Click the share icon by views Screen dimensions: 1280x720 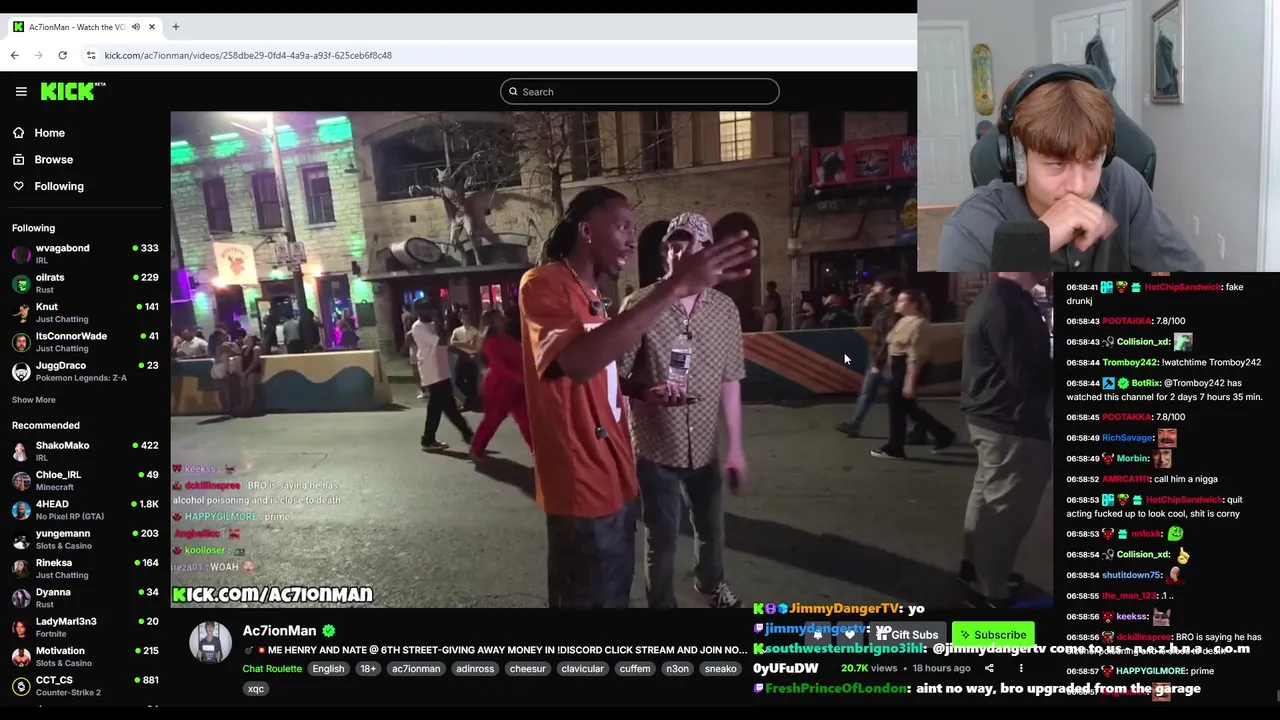tap(989, 668)
